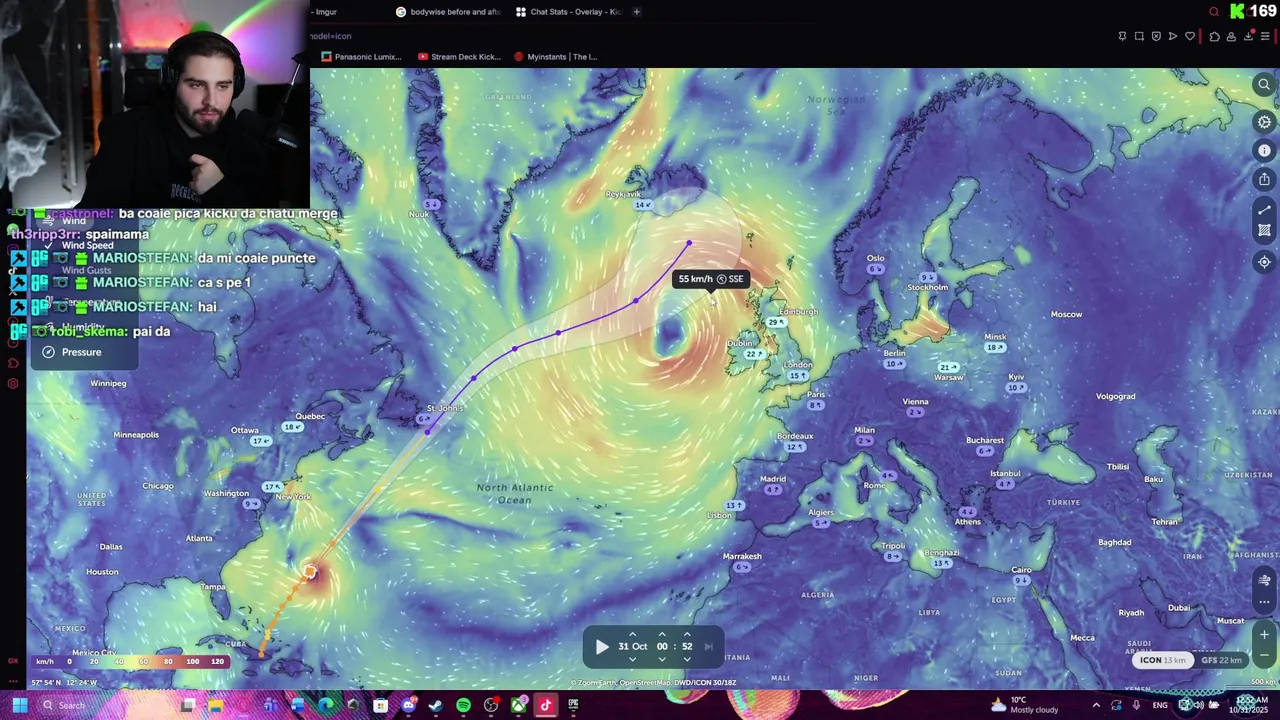
Task: Click the storm forecast point near Iceland
Action: [x=689, y=243]
